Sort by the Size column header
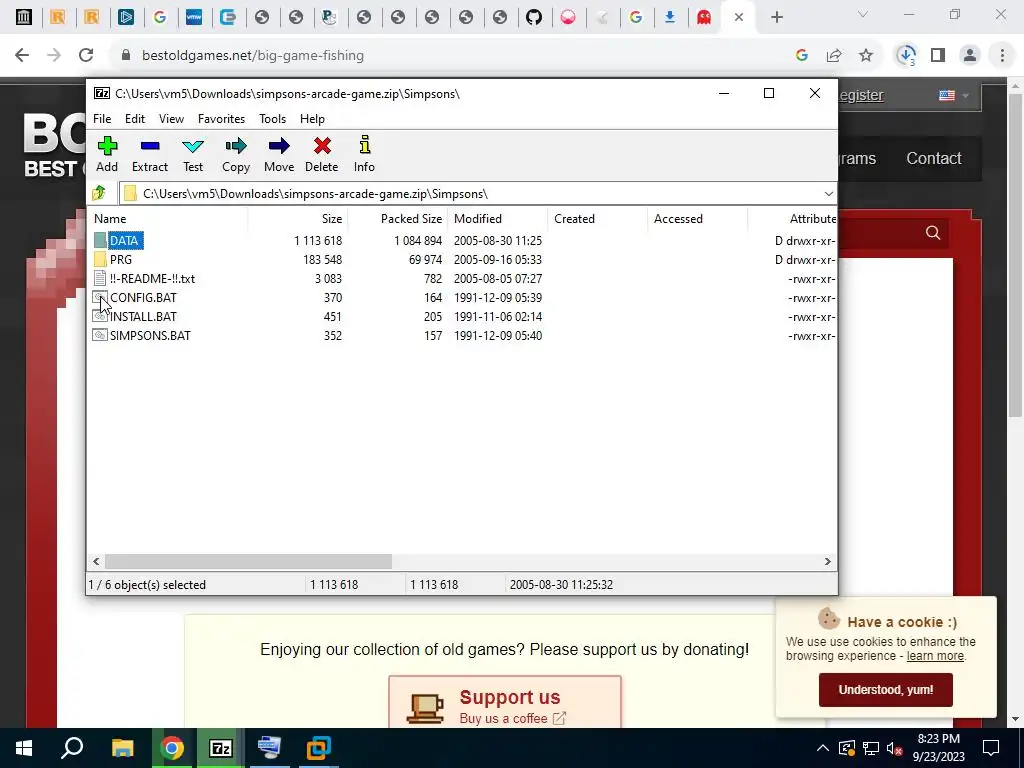Viewport: 1024px width, 768px height. click(x=297, y=219)
